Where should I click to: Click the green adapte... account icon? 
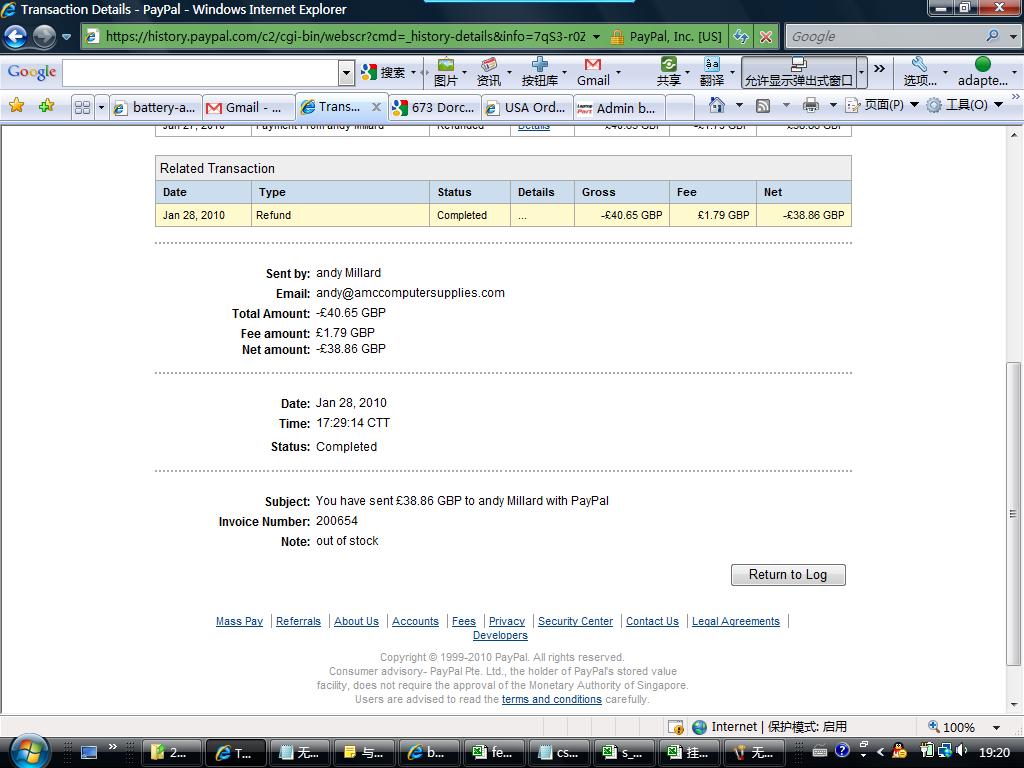[x=982, y=72]
